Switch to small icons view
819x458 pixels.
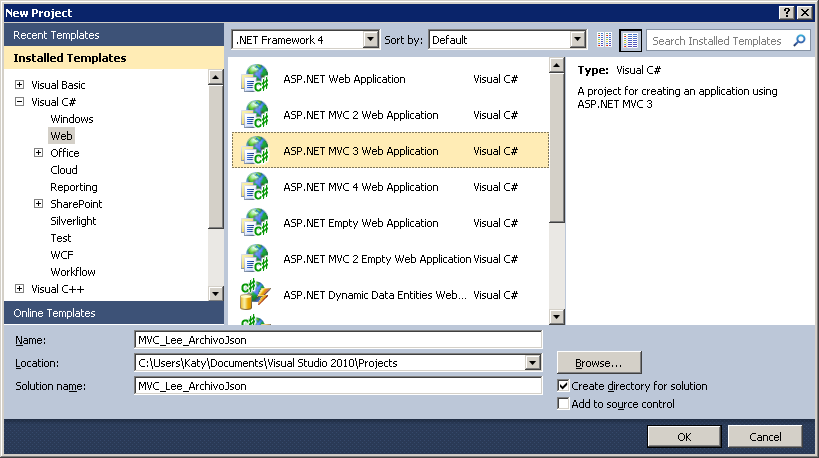(x=604, y=40)
